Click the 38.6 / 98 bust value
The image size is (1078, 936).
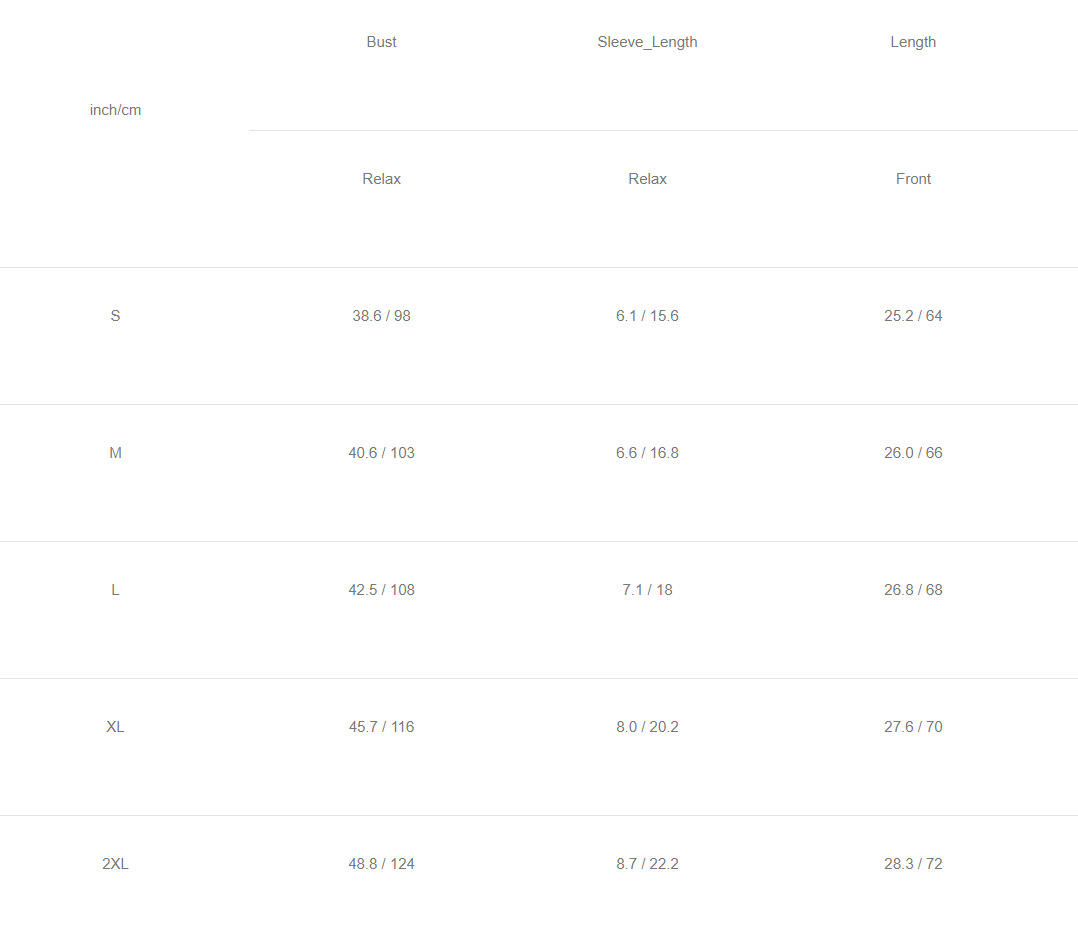click(382, 316)
